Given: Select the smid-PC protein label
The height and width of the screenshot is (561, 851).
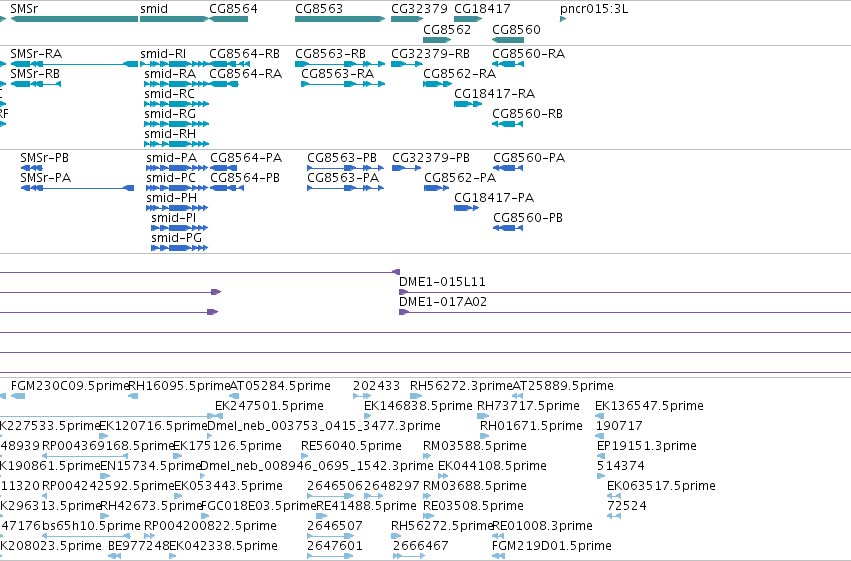Looking at the screenshot, I should [x=171, y=178].
